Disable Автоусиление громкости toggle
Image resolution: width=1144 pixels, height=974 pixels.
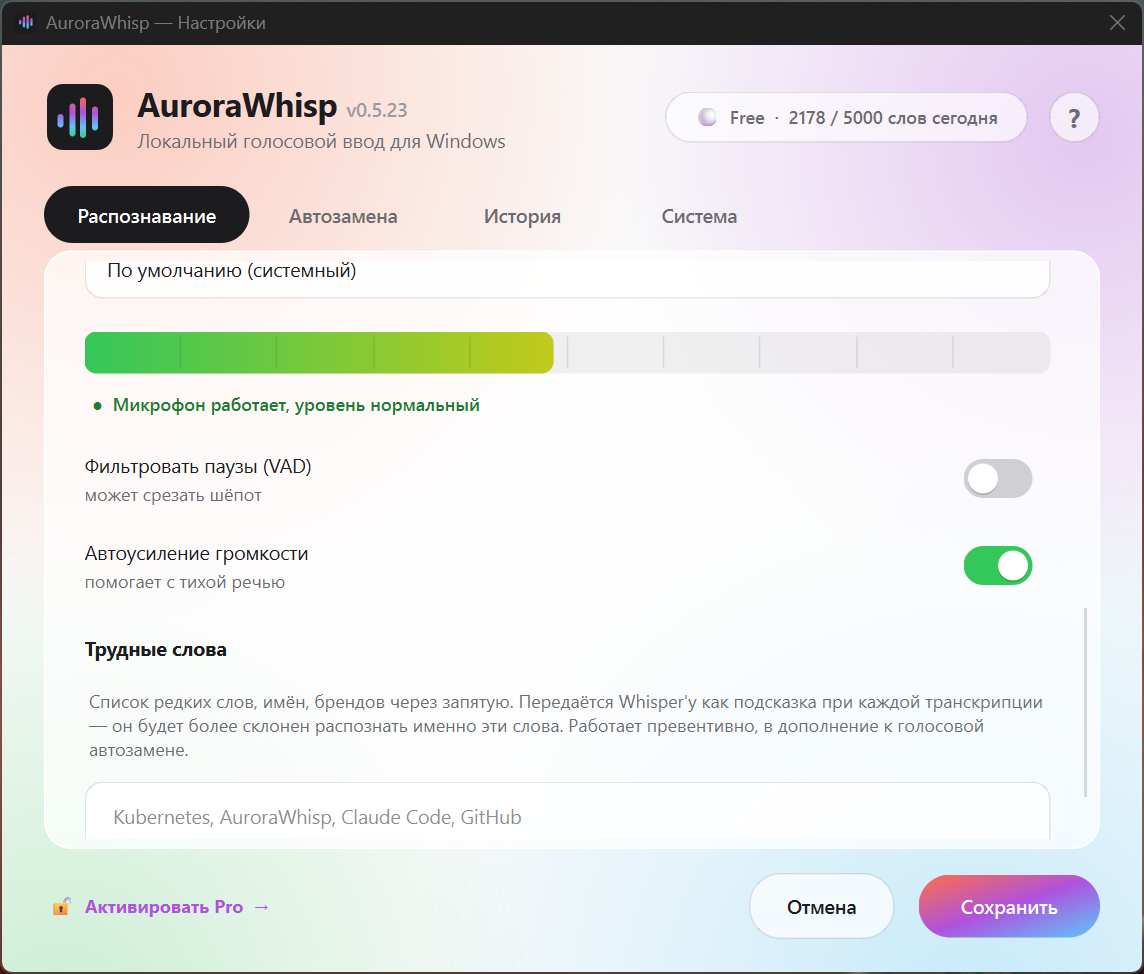point(997,565)
